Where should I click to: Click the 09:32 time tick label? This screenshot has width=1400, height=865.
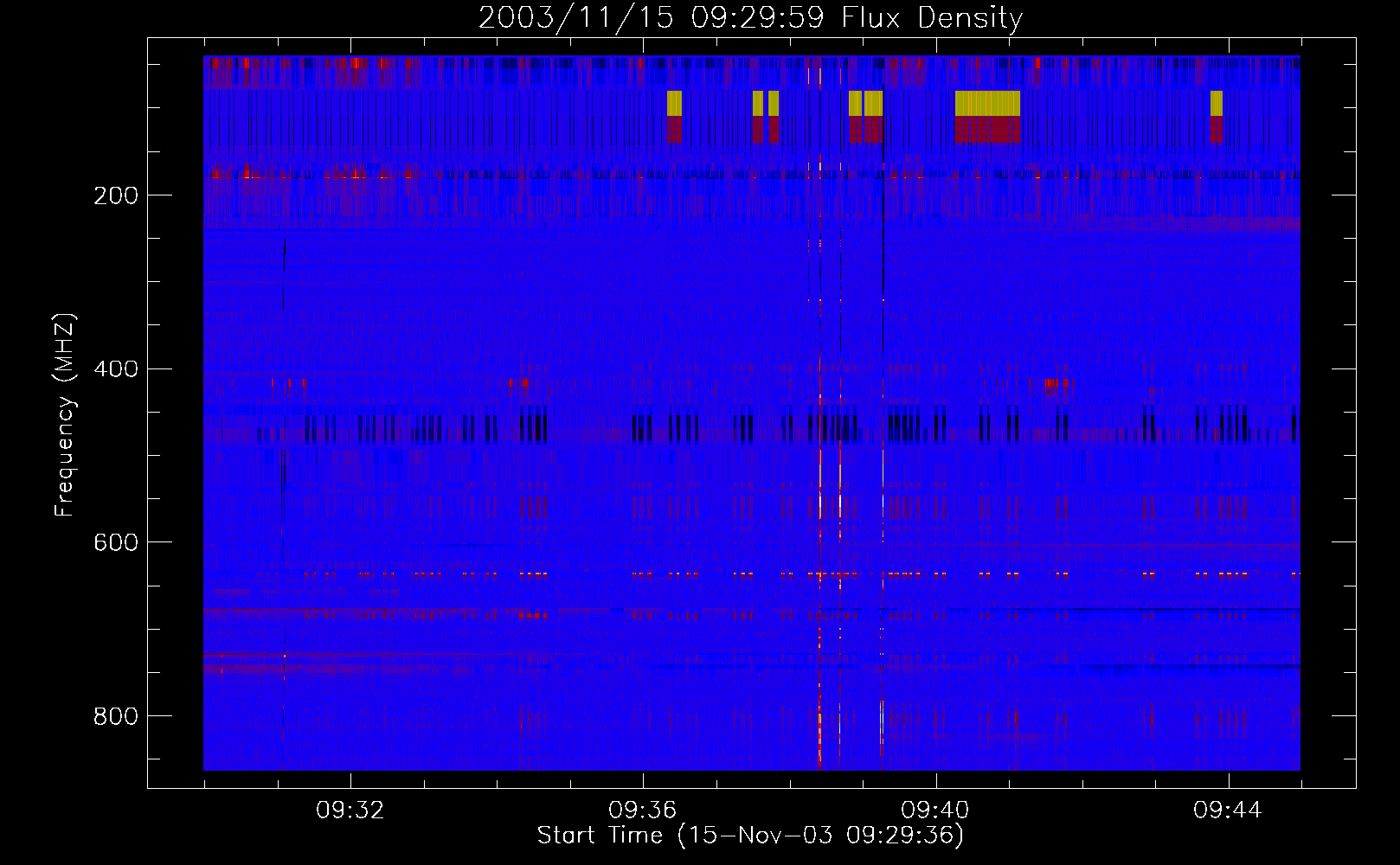pos(350,811)
